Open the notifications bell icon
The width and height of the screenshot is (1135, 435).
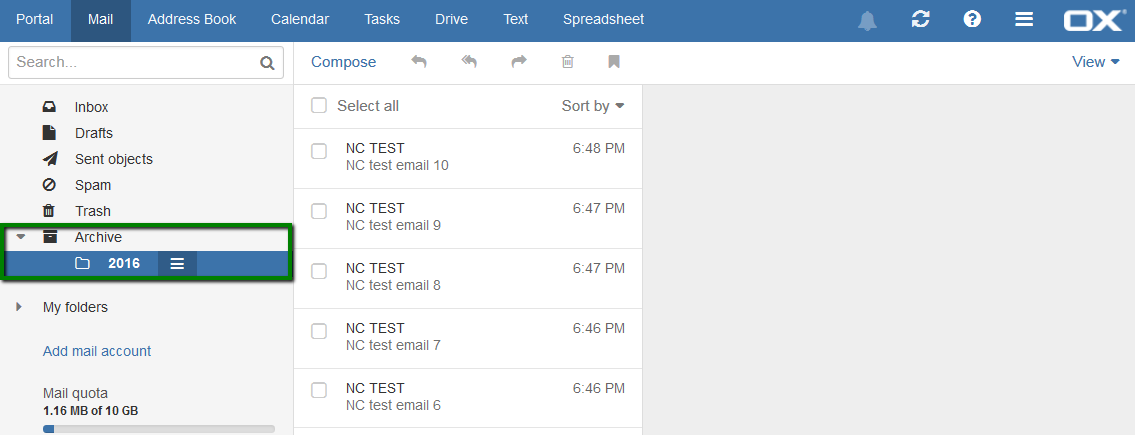867,20
